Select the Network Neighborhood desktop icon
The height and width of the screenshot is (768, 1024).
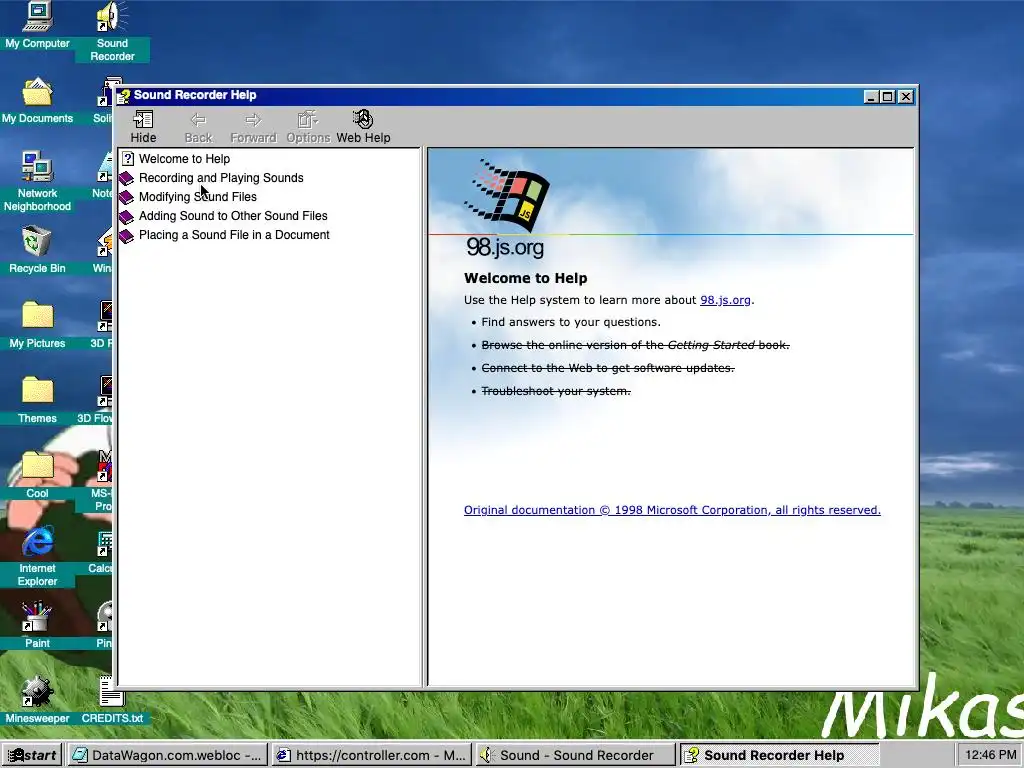37,182
